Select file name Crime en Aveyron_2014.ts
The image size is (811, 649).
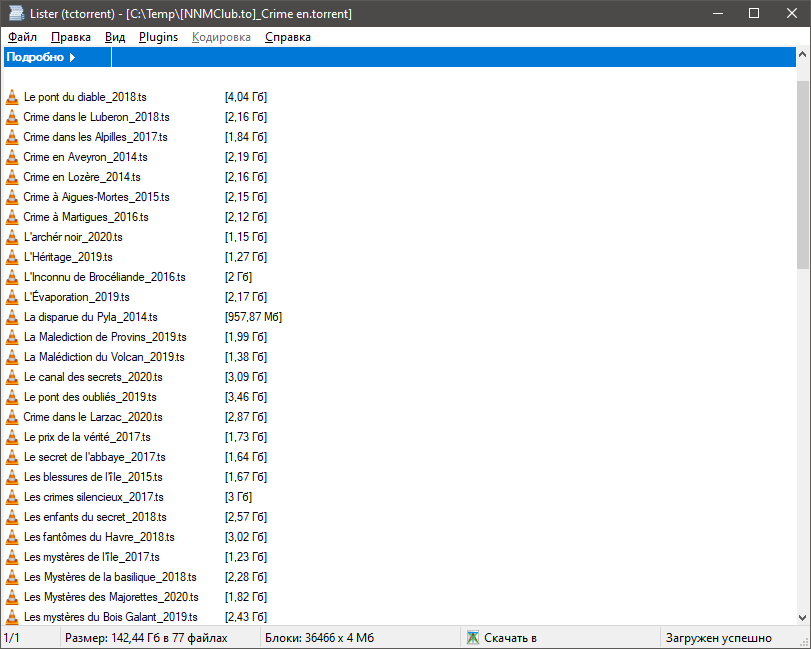85,157
